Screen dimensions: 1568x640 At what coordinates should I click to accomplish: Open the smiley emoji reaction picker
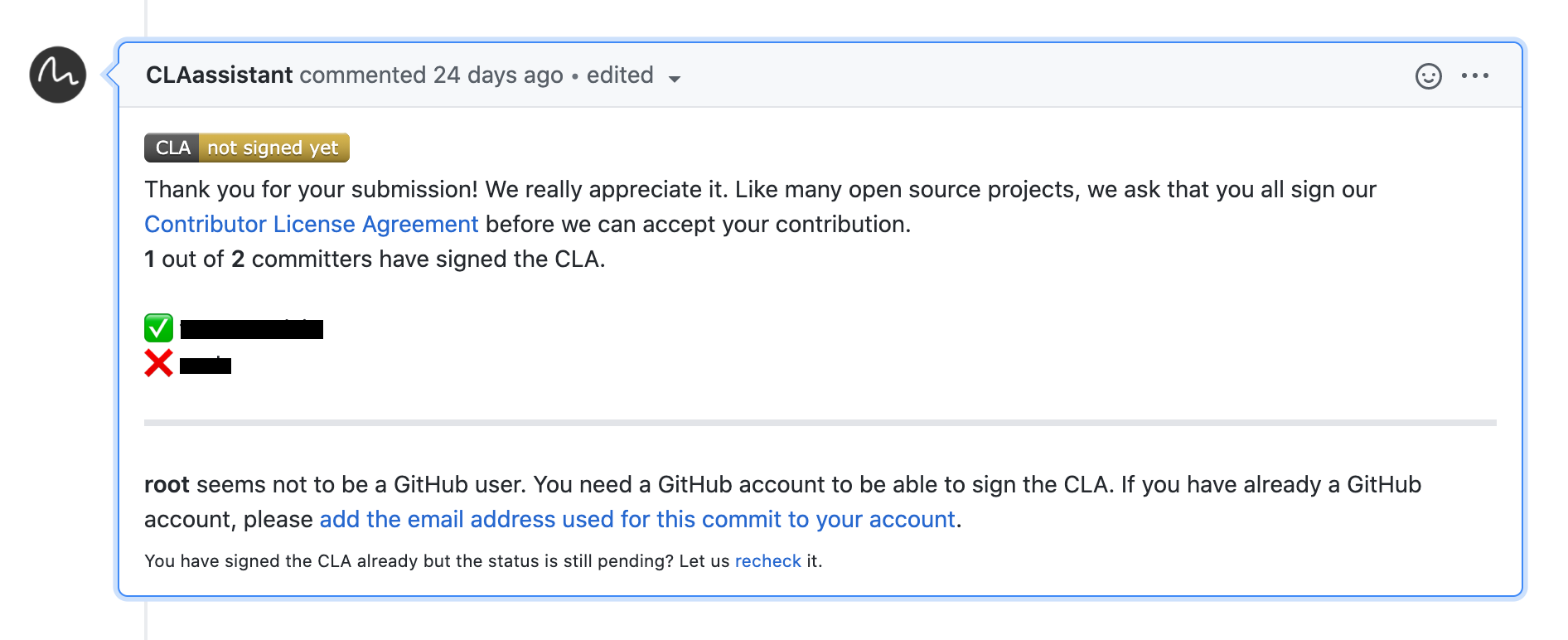point(1428,76)
